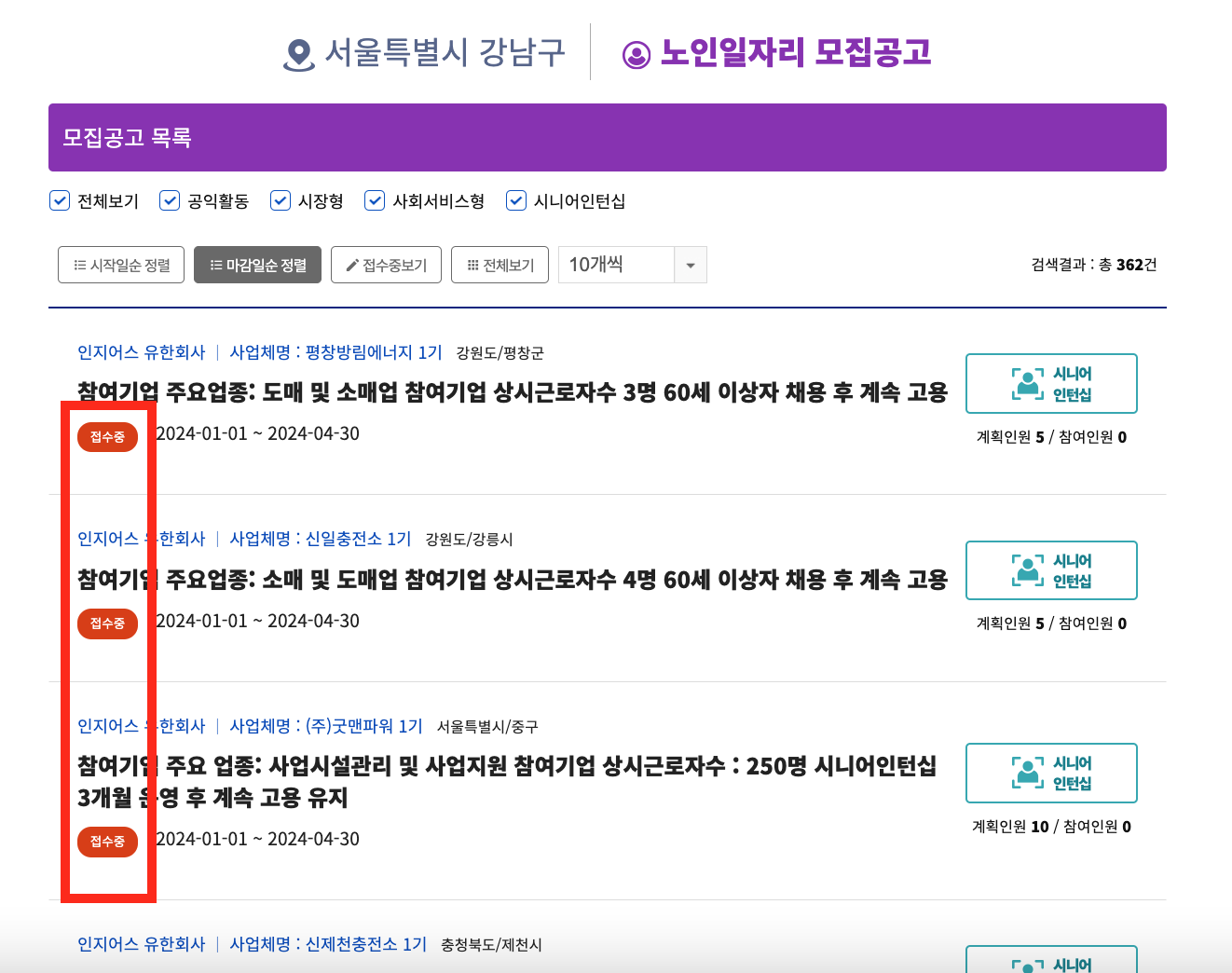Screen dimensions: 1232x973
Task: Toggle the 시장형 checkbox
Action: [x=281, y=200]
